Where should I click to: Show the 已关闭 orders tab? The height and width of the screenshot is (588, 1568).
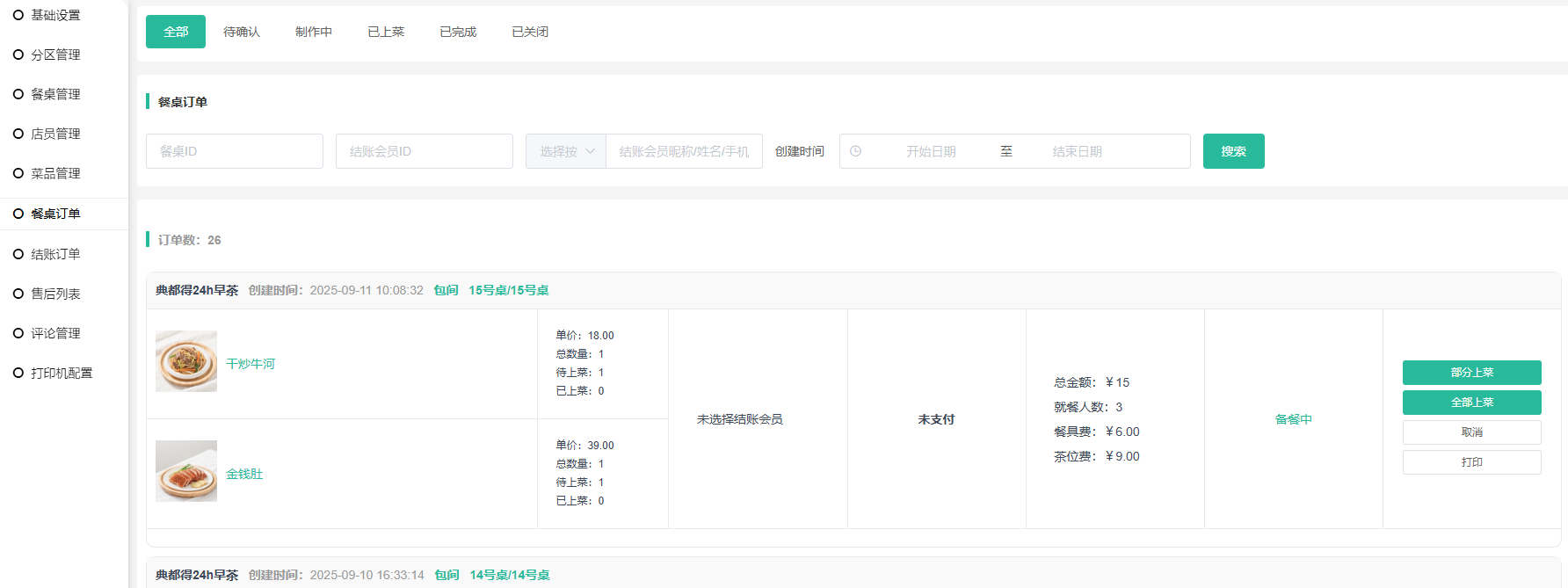pos(530,32)
